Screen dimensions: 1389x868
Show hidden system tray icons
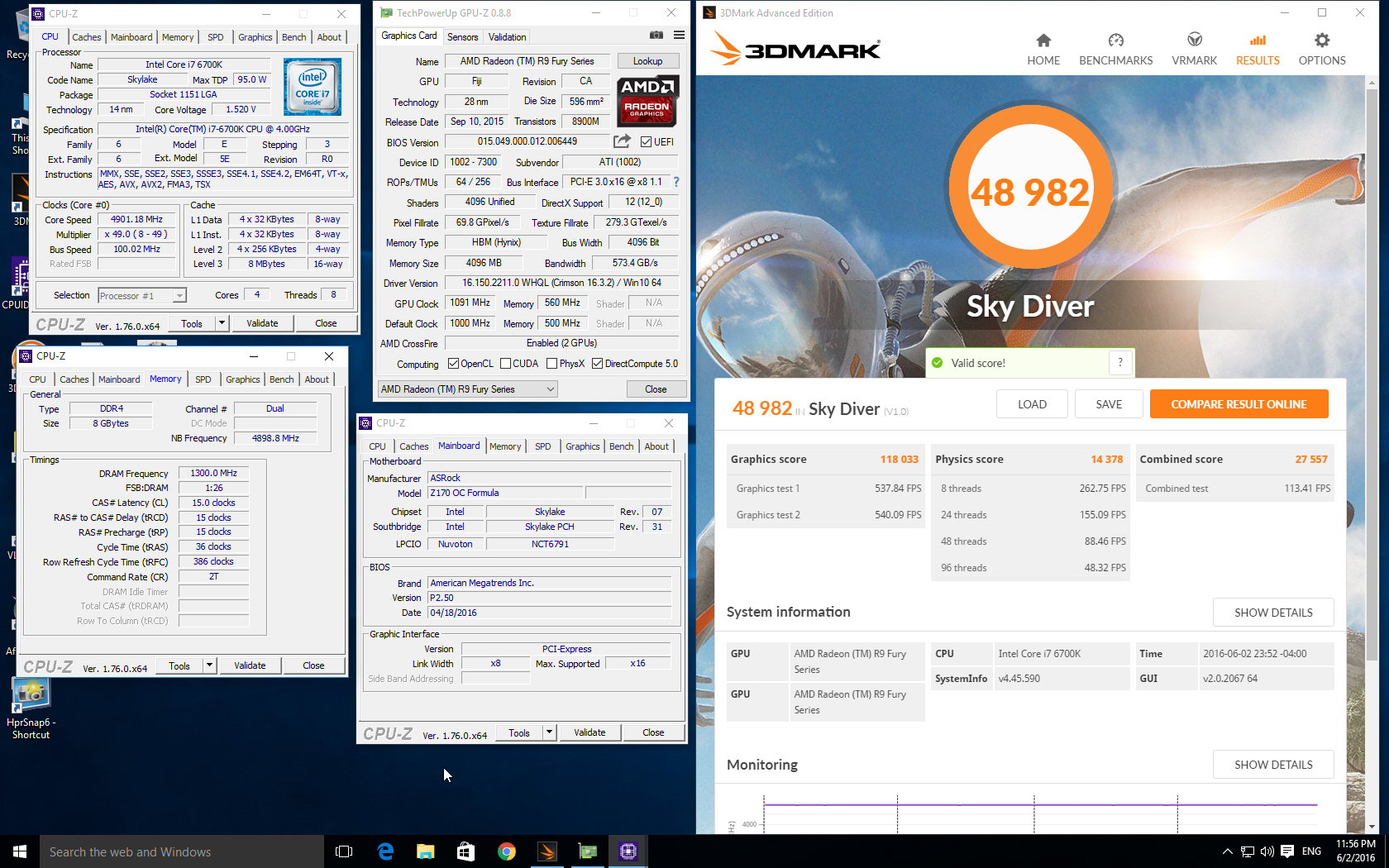[x=1227, y=851]
